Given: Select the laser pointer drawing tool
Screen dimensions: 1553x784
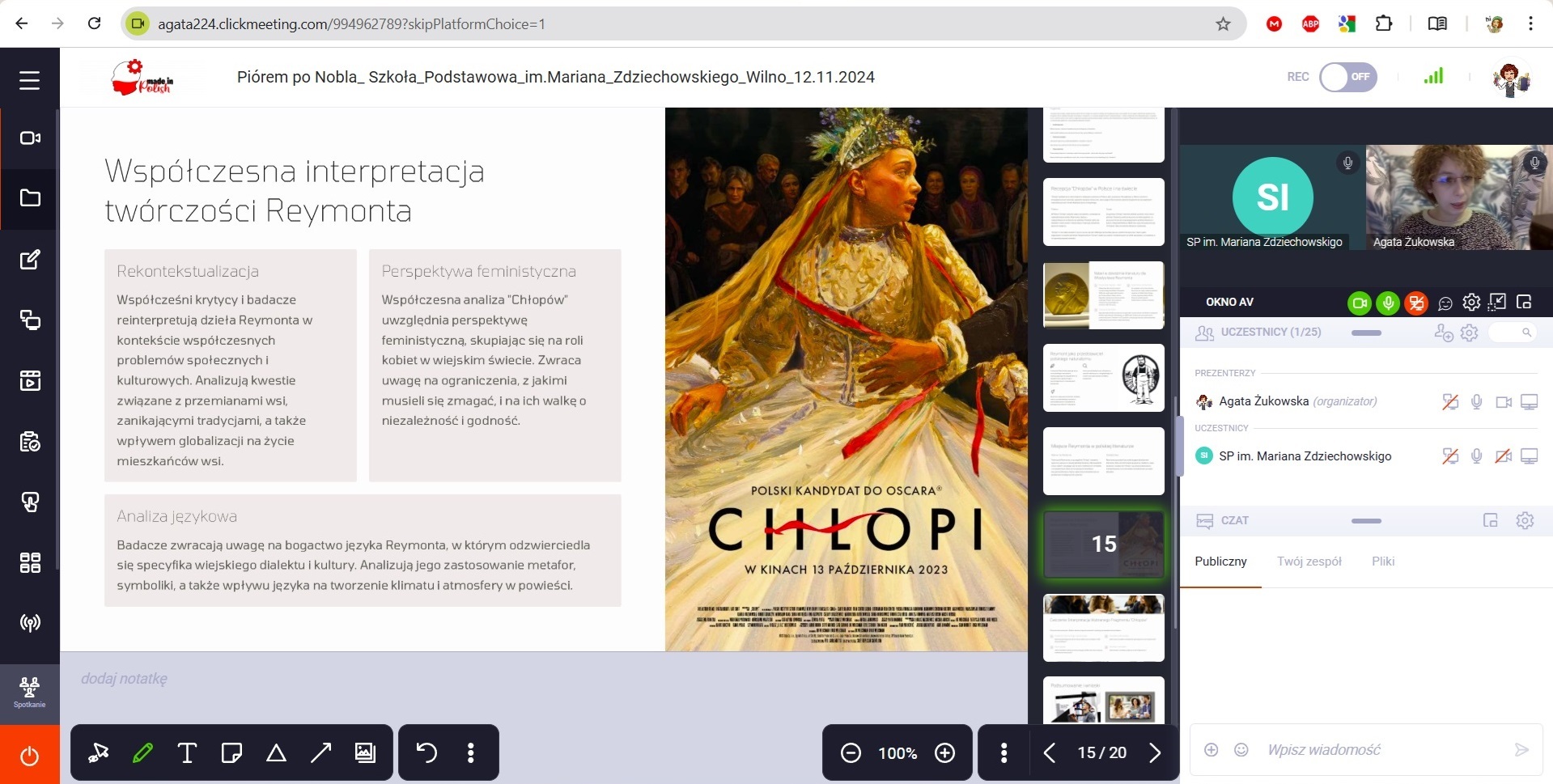Looking at the screenshot, I should (99, 753).
